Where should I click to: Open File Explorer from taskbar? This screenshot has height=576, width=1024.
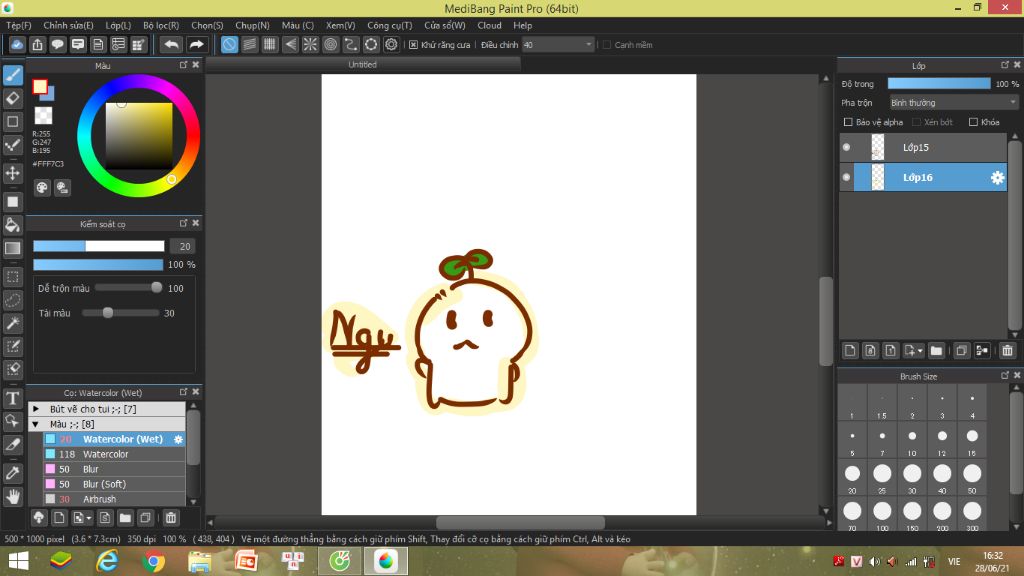[x=200, y=561]
